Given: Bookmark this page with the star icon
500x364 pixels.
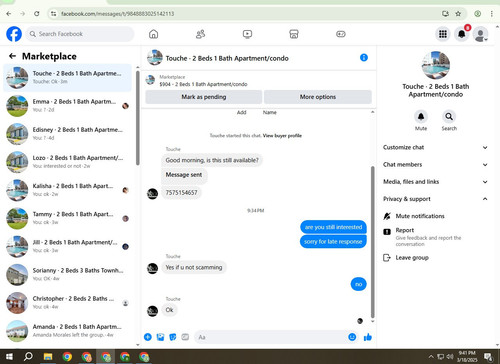Looking at the screenshot, I should [458, 14].
